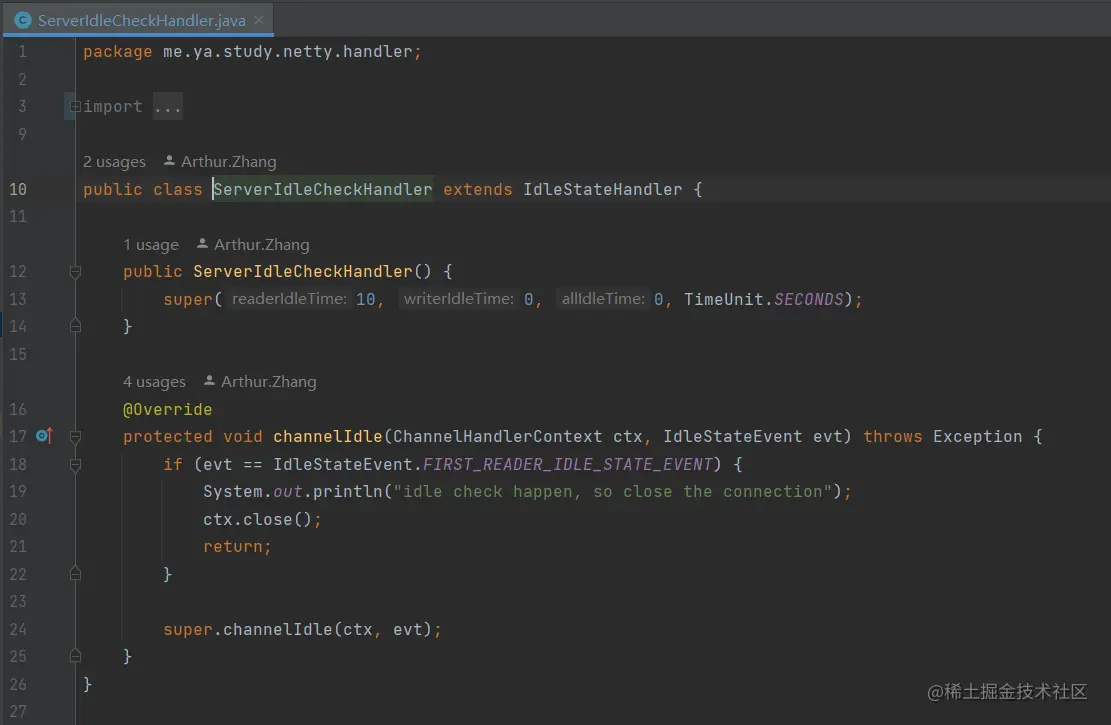Click the folded import ellipsis placeholder
Screen dimensions: 1111x725
[168, 107]
